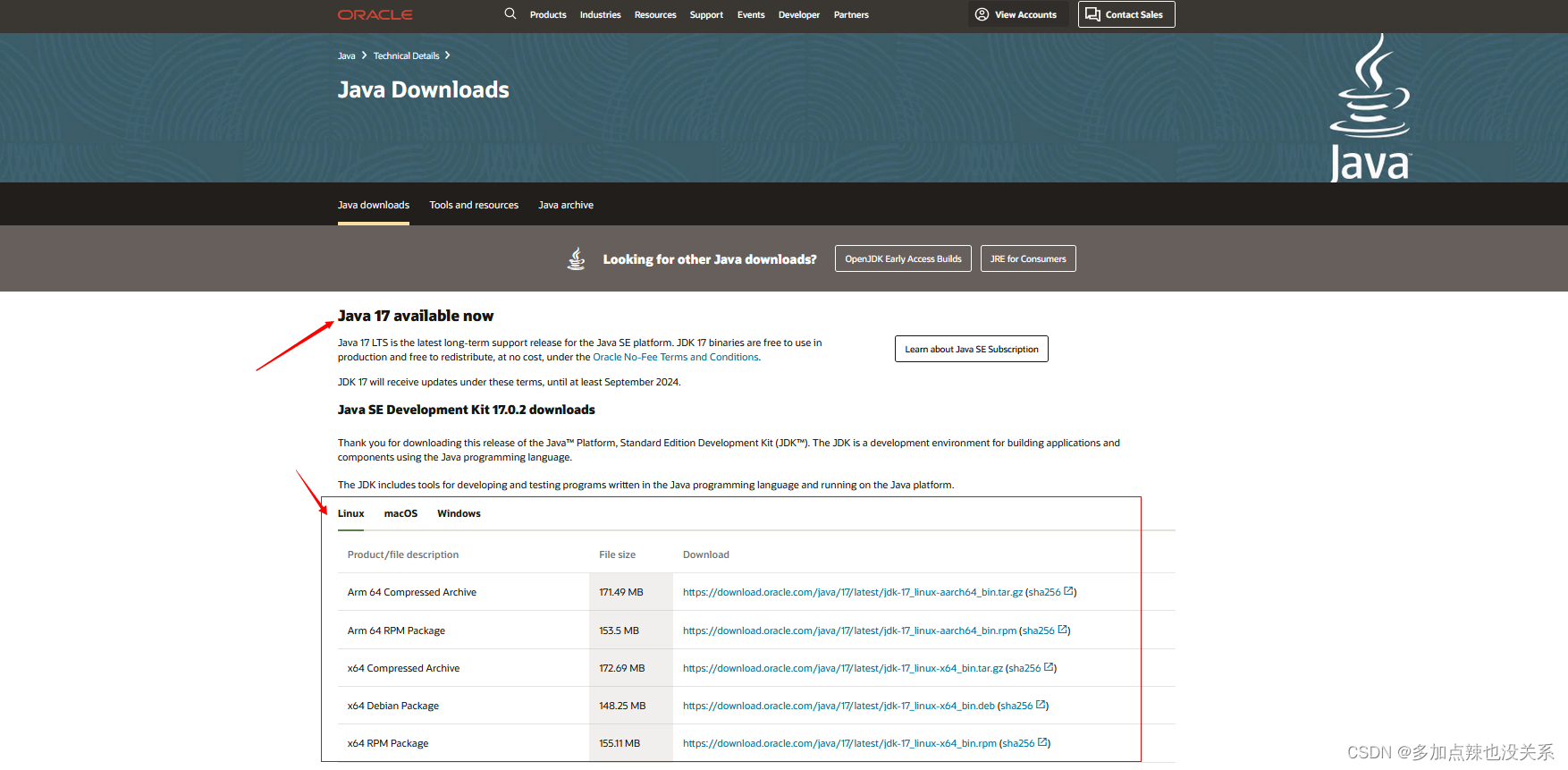Viewport: 1568px width, 770px height.
Task: Download jdk-17_linux-aarch64_bin.tar.gz
Action: [x=853, y=592]
